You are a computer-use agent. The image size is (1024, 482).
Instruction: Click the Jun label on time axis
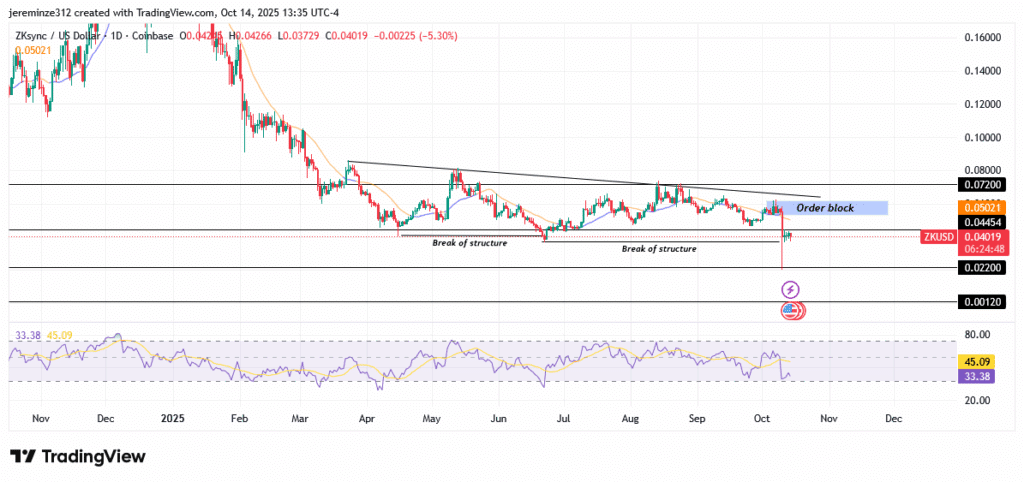click(x=498, y=417)
